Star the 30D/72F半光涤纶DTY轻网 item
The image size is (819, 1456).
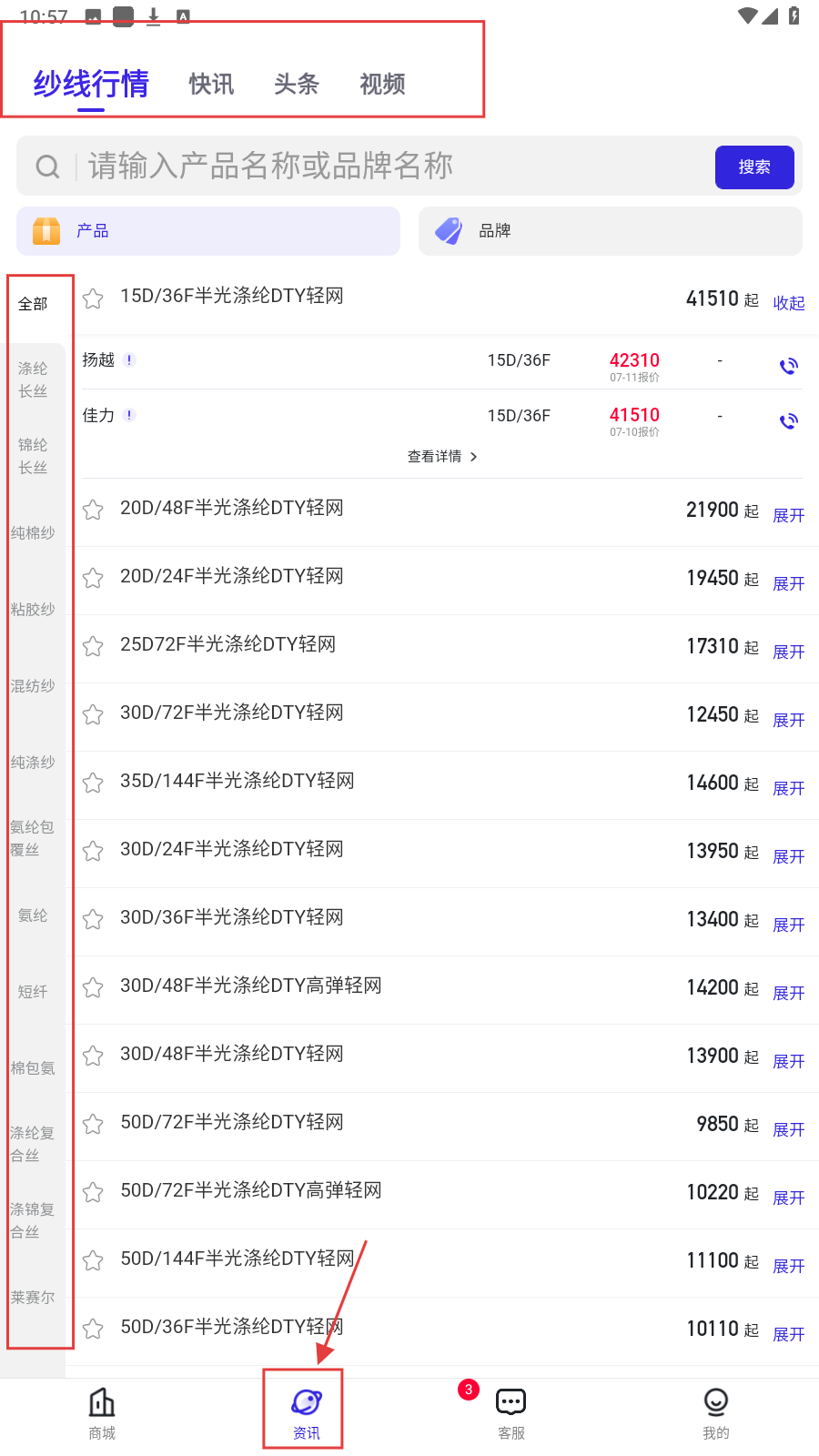(93, 714)
